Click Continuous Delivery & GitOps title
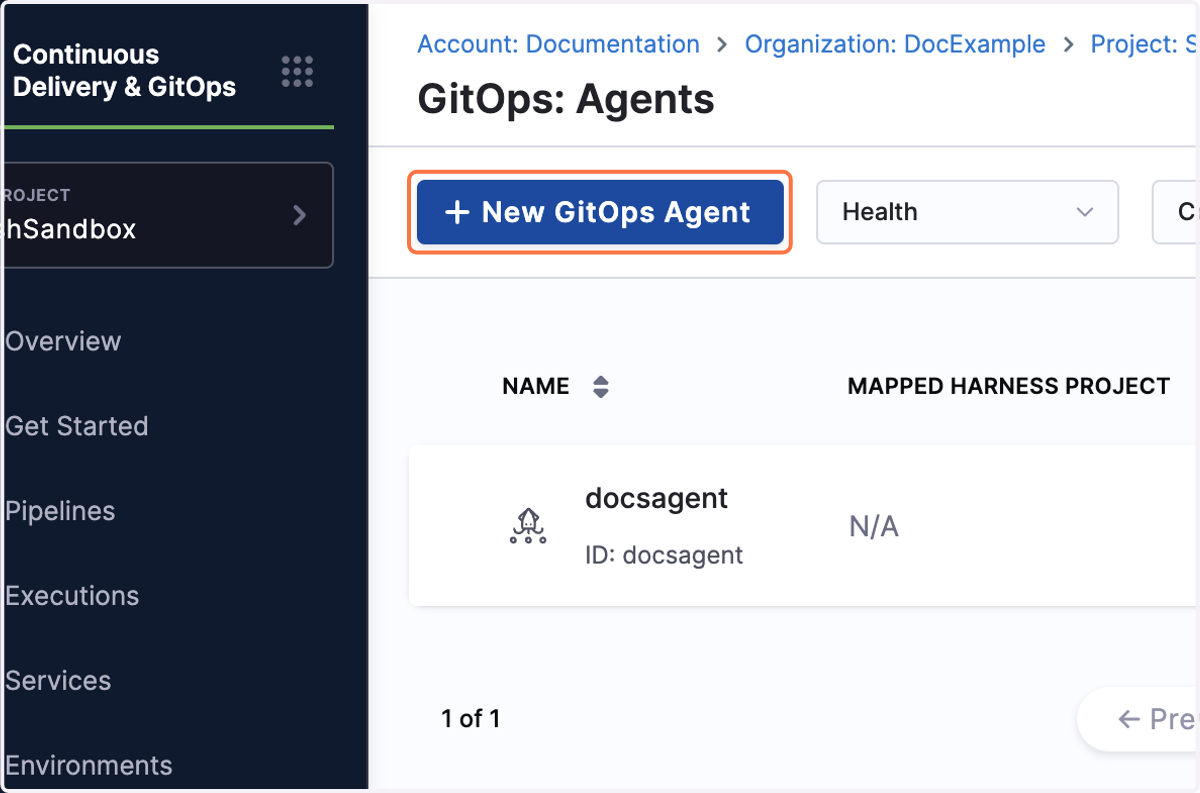Screen dimensions: 1200x793 125,71
